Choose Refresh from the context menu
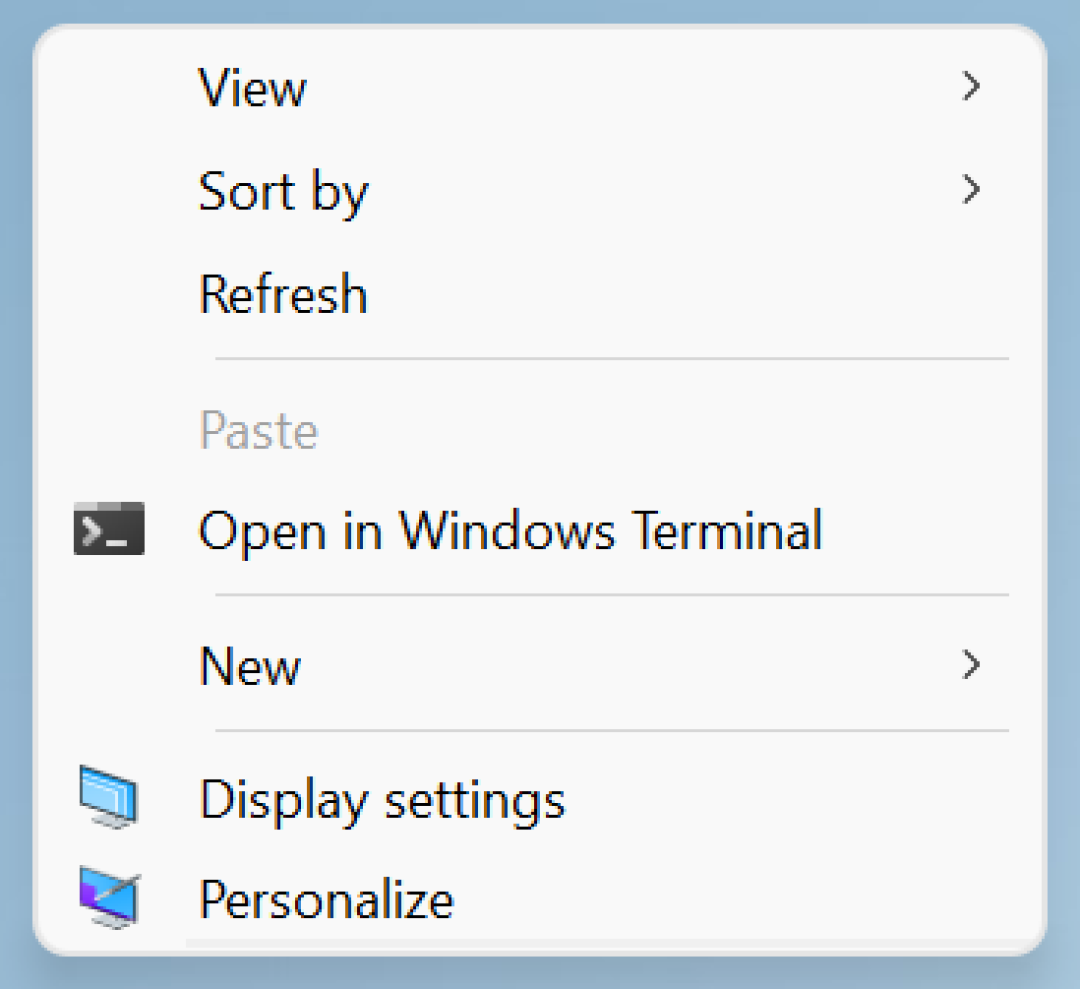Viewport: 1080px width, 989px height. pos(540,294)
